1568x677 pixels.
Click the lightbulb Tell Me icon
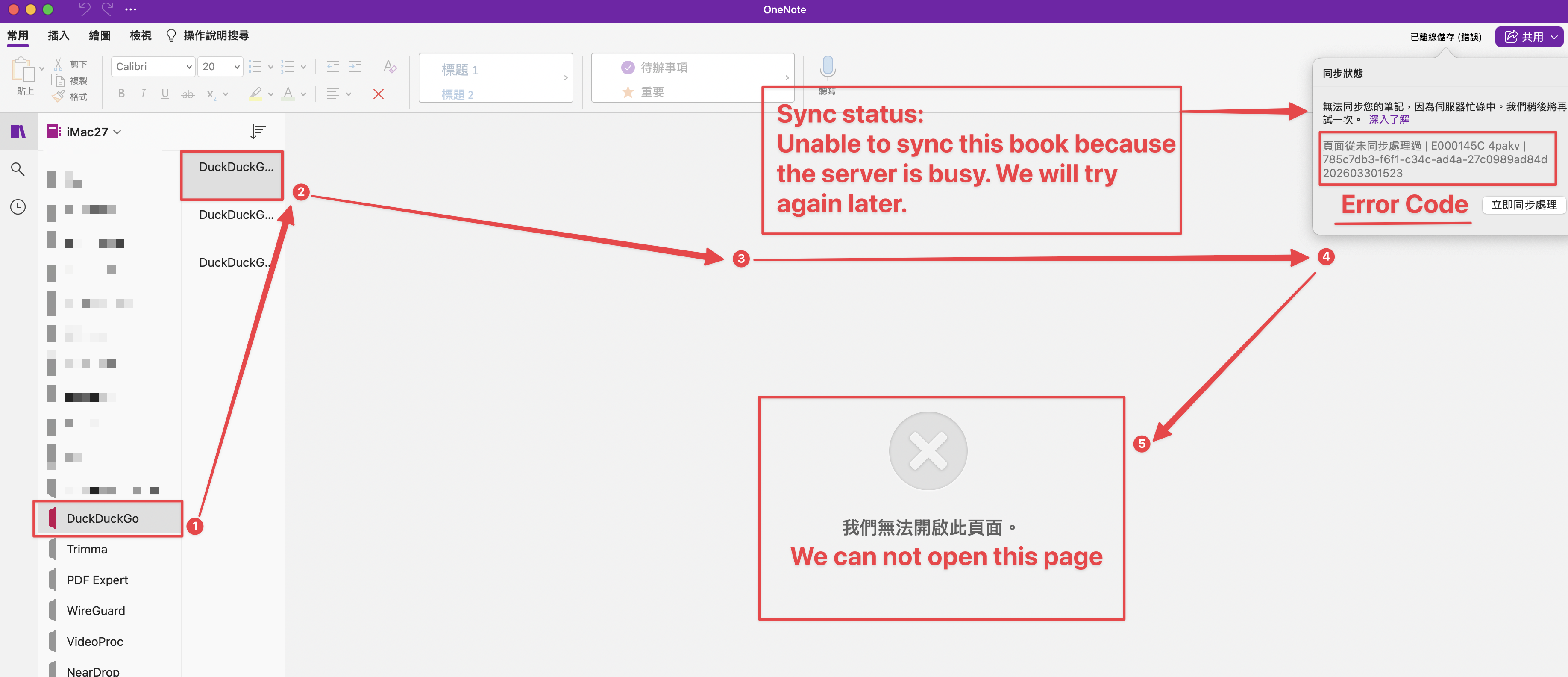tap(171, 35)
